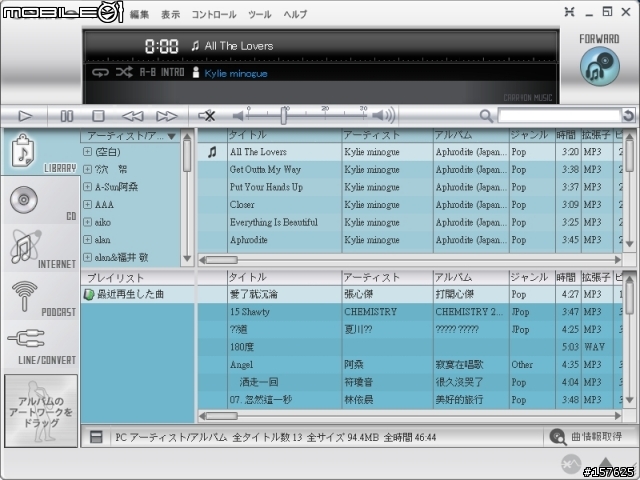The height and width of the screenshot is (480, 640).
Task: Expand the aiko artist node
Action: click(x=87, y=222)
